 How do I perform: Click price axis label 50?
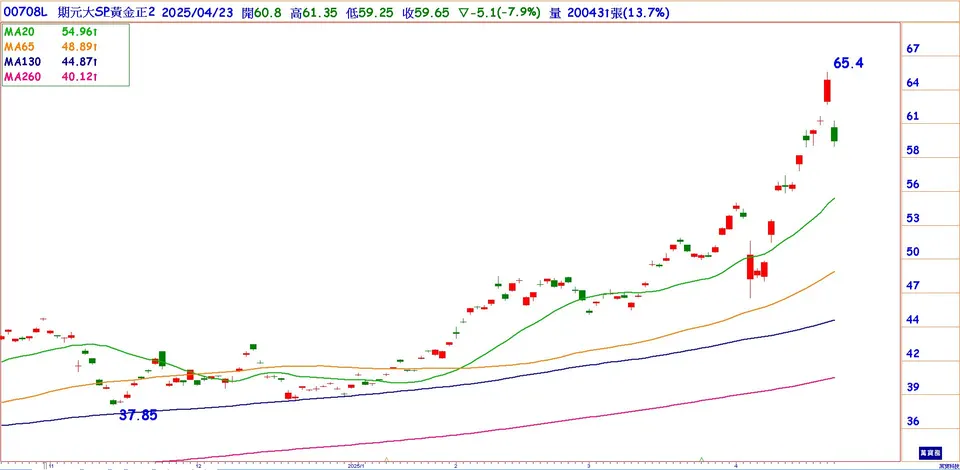pos(913,252)
